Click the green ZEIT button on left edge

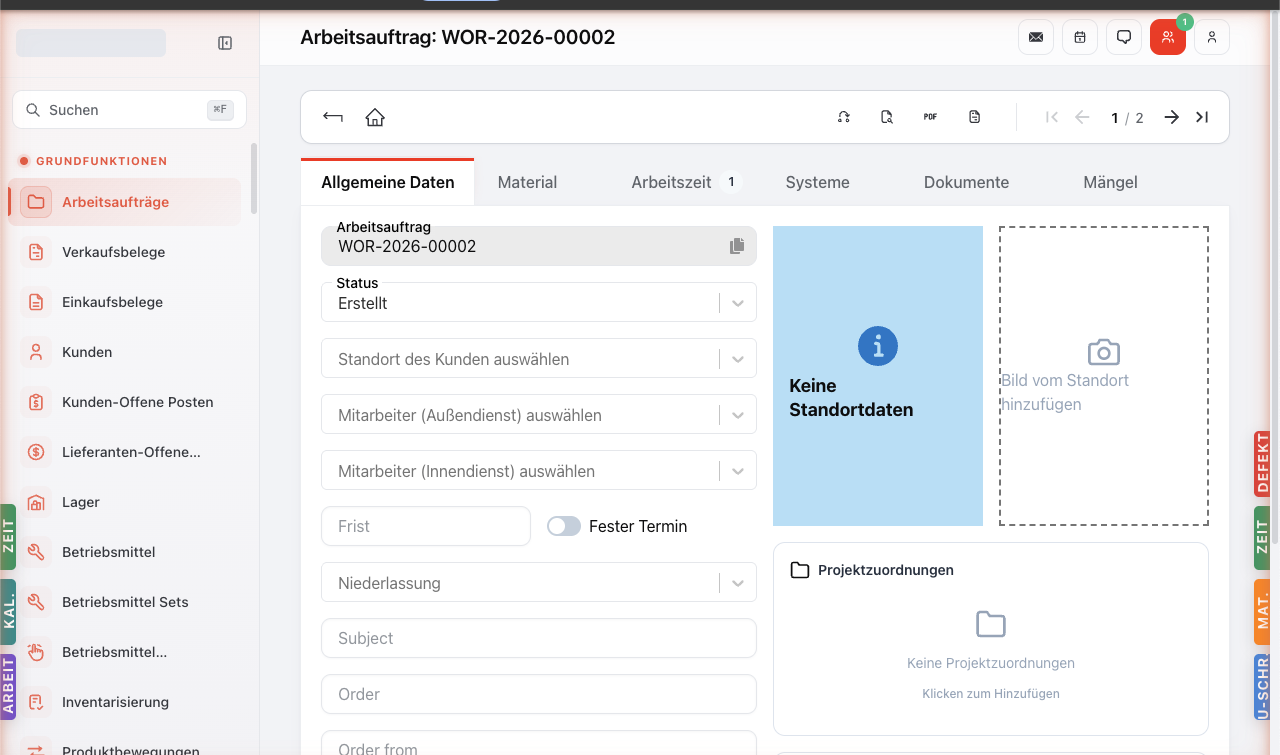point(8,537)
